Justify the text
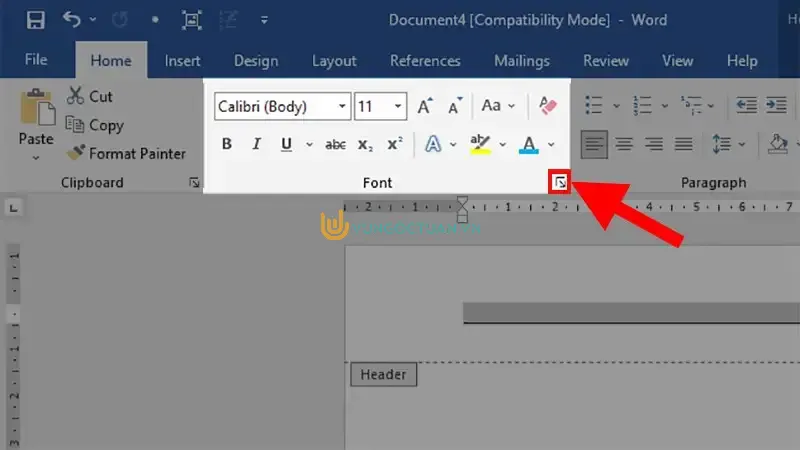This screenshot has height=450, width=800. [684, 144]
